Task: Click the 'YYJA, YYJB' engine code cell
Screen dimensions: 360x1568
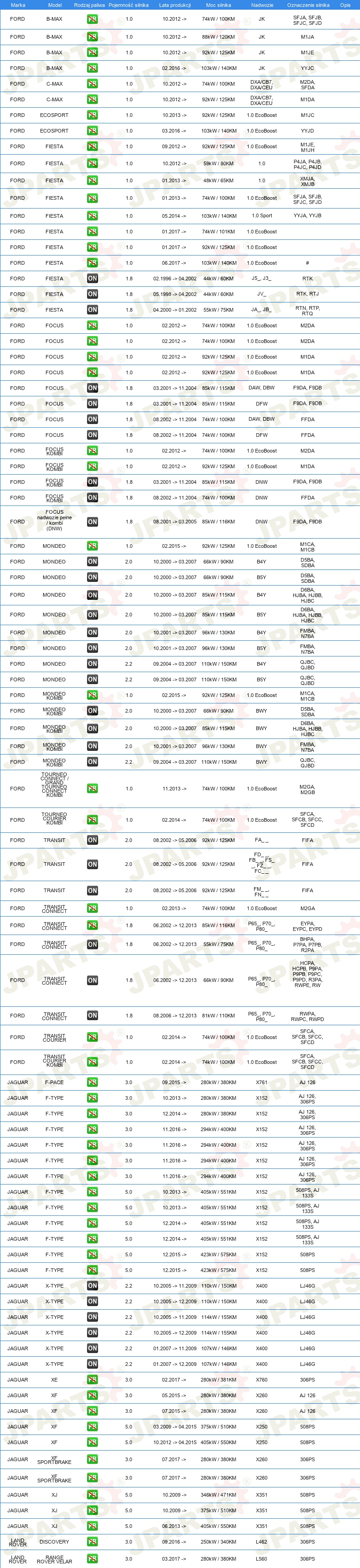Action: coord(308,215)
